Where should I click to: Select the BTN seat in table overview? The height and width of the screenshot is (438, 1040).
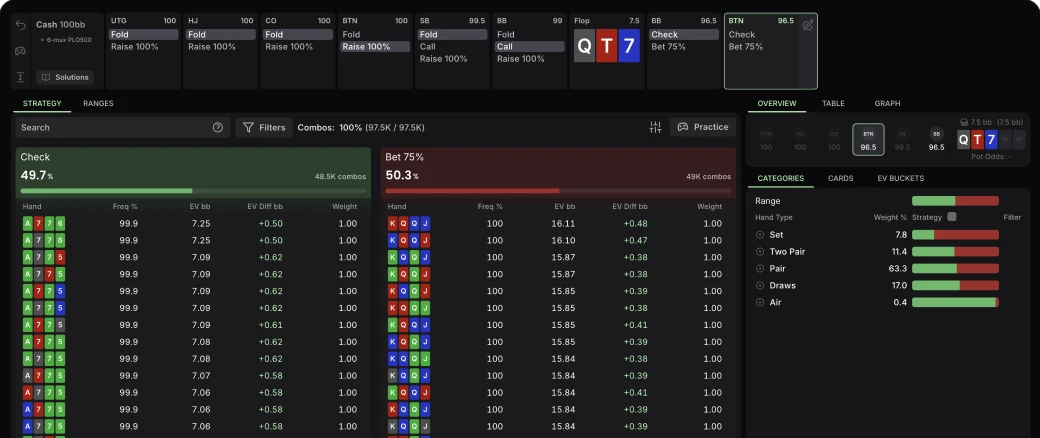pos(868,140)
